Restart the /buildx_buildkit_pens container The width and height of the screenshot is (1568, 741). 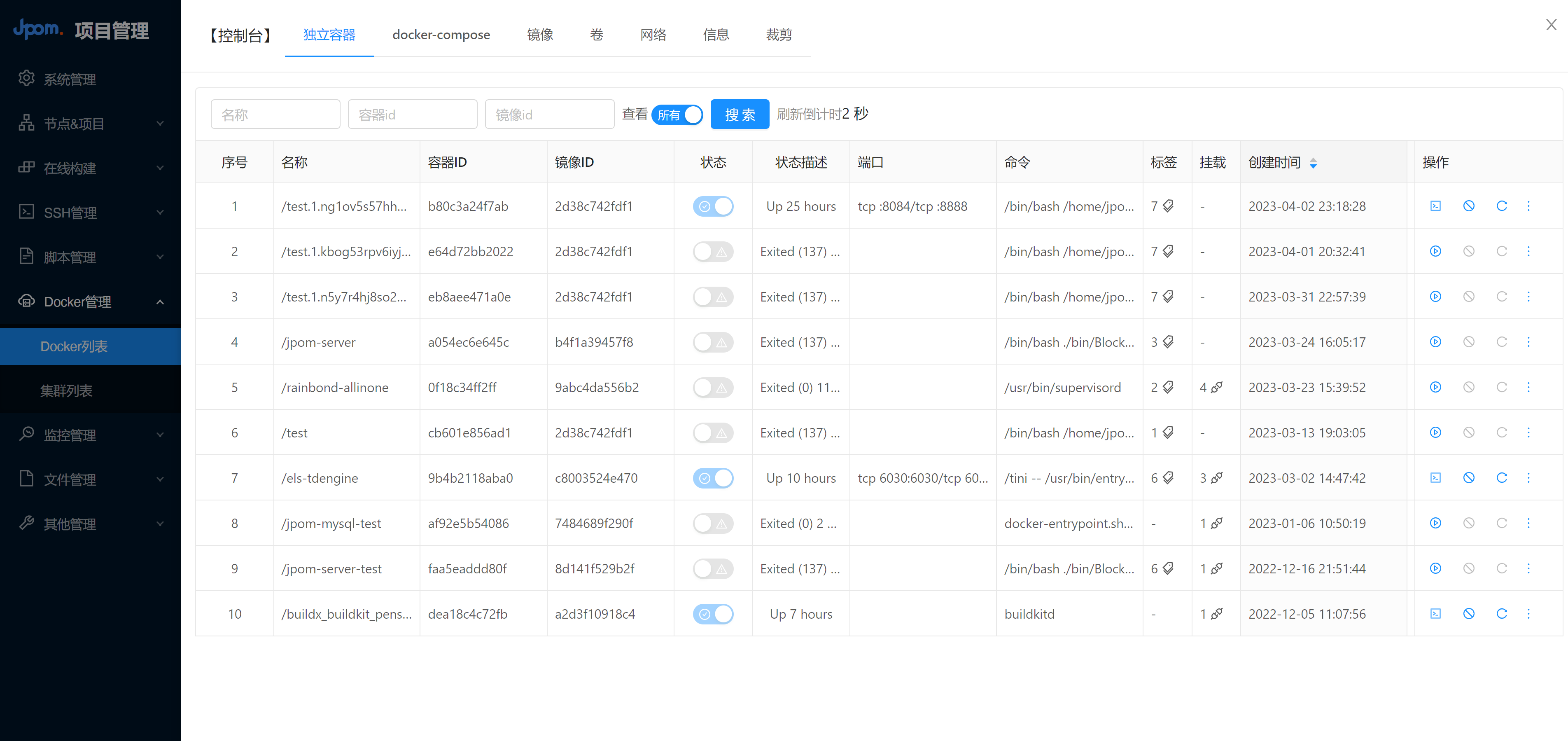pos(1502,614)
